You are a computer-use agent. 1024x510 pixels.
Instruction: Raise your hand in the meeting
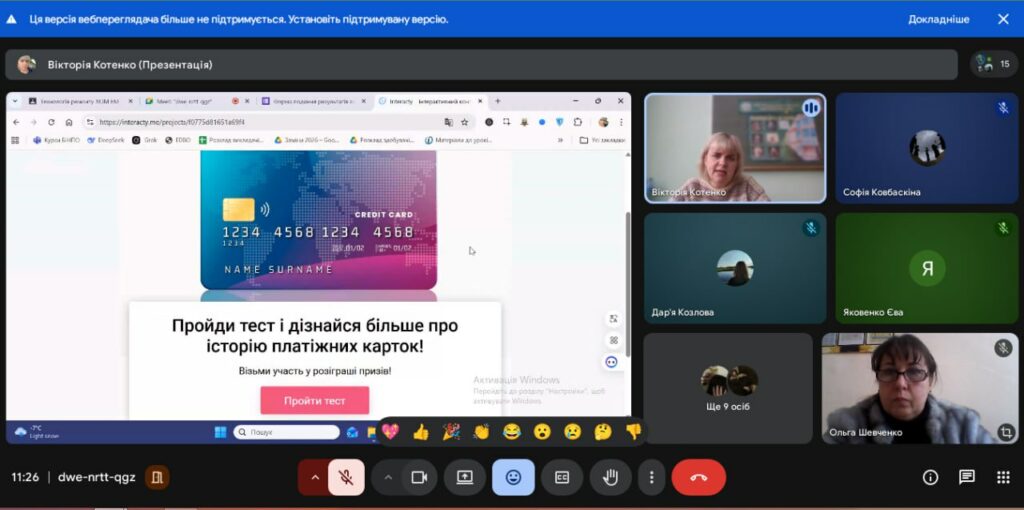pos(610,478)
